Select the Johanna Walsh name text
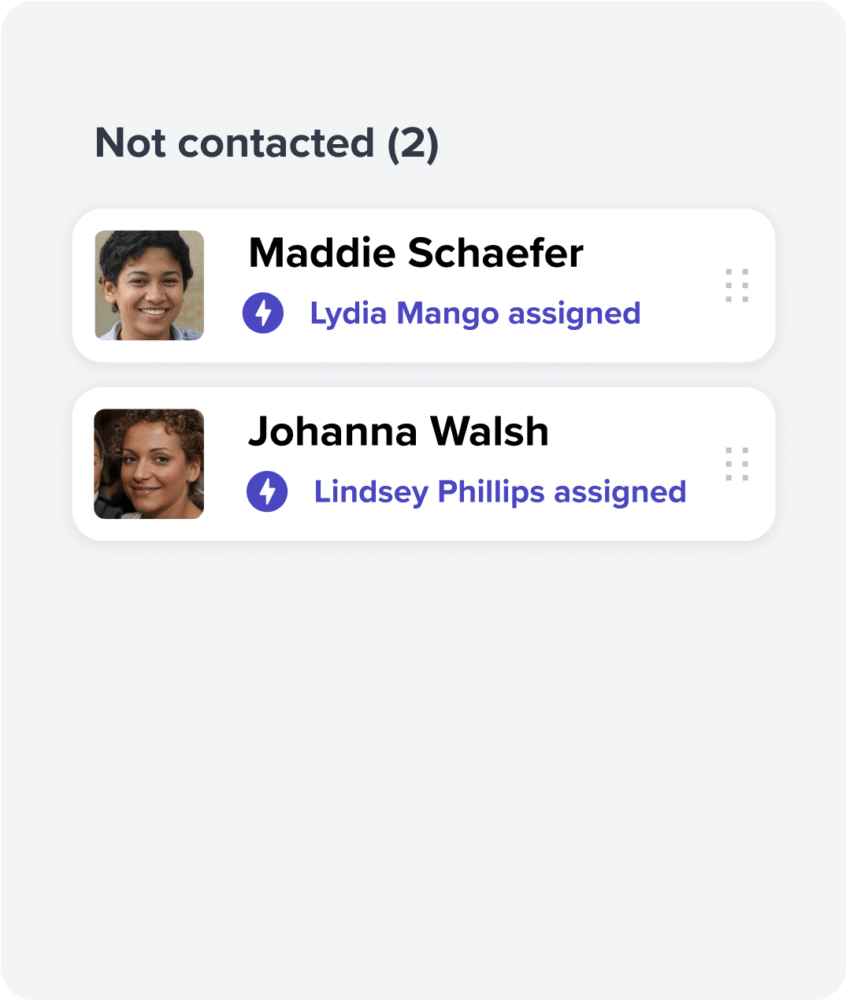846x1000 pixels. point(398,431)
